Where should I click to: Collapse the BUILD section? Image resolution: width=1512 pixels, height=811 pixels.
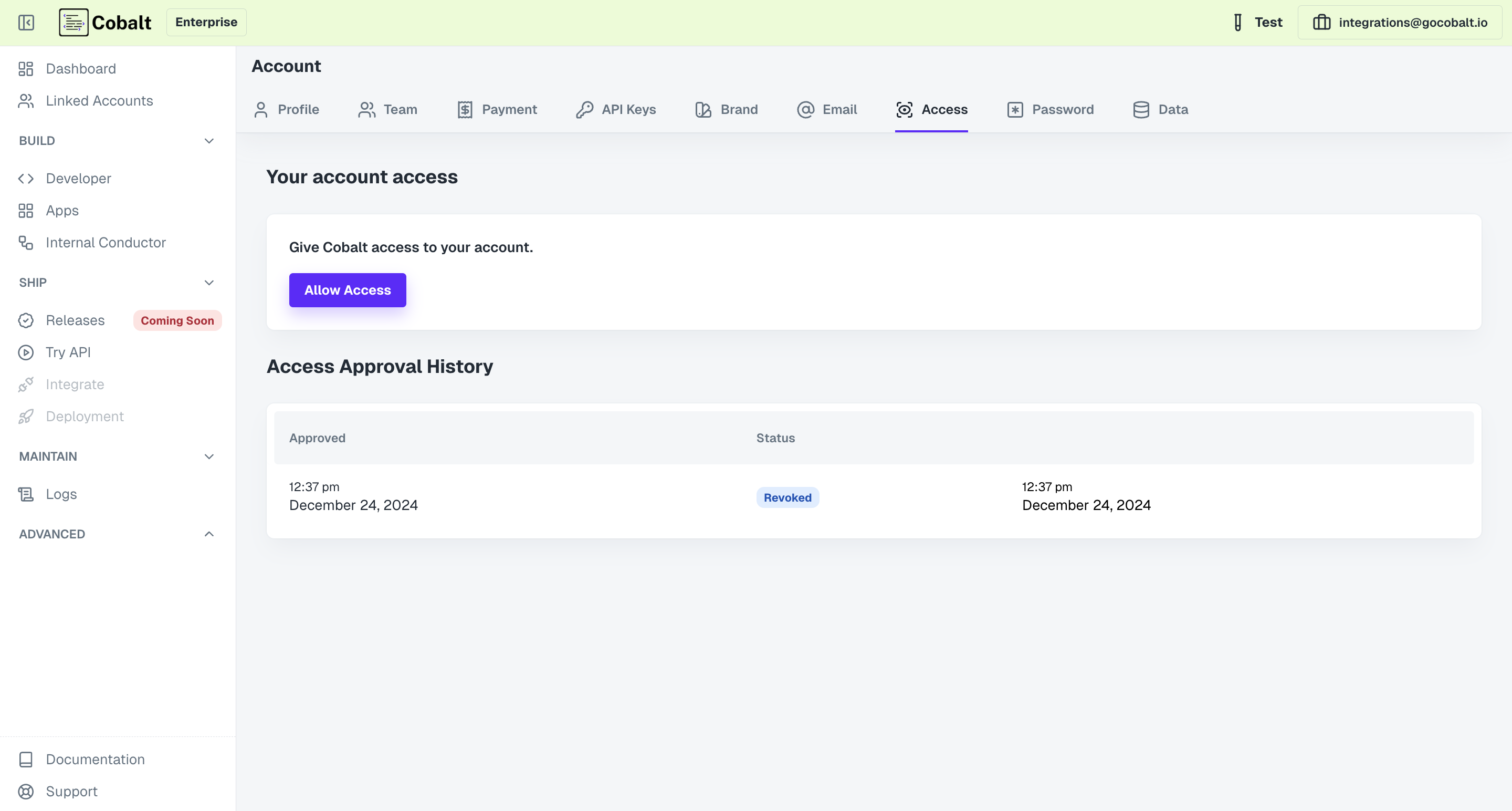pyautogui.click(x=209, y=141)
